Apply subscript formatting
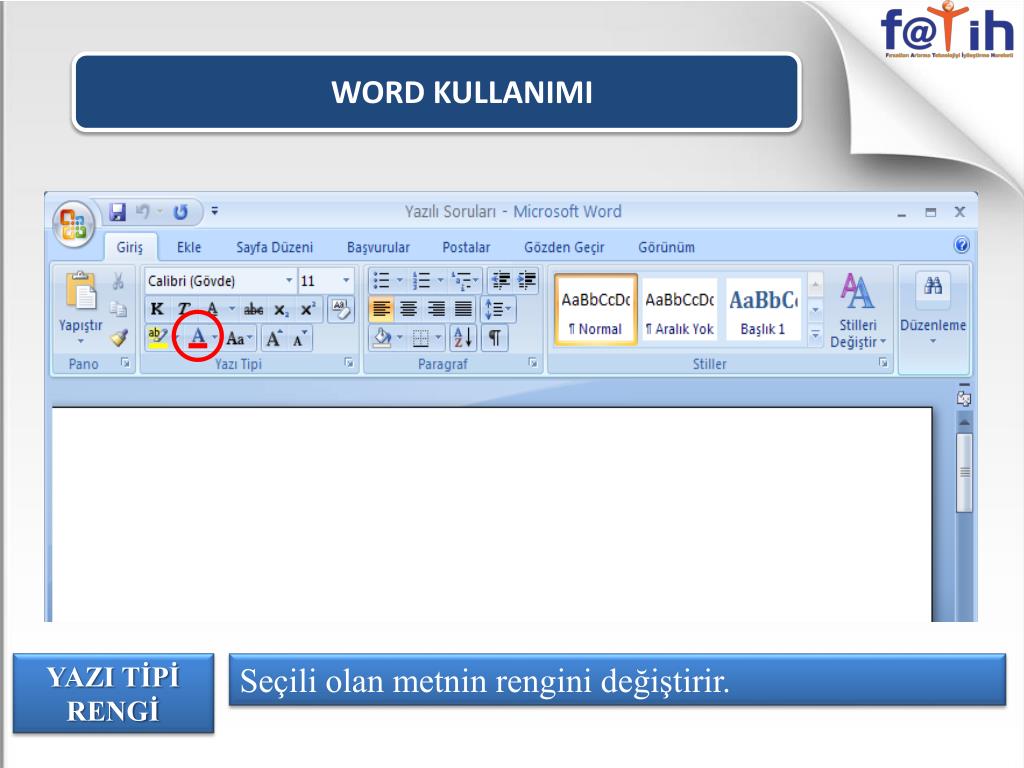The image size is (1024, 768). coord(281,310)
